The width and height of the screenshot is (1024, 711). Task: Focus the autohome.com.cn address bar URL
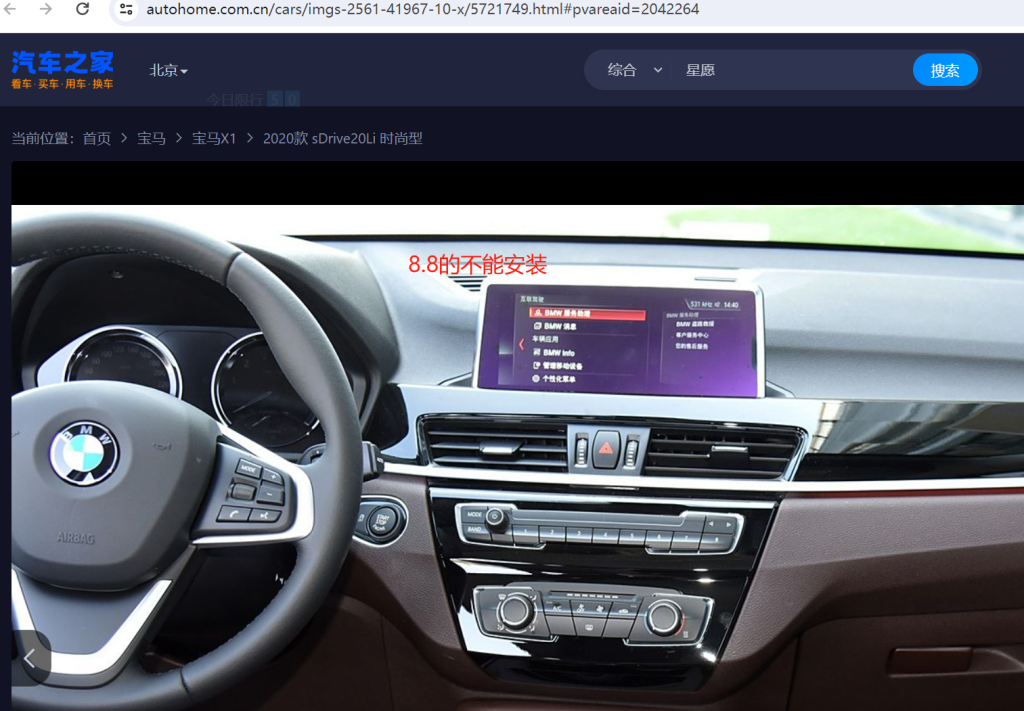tap(423, 10)
